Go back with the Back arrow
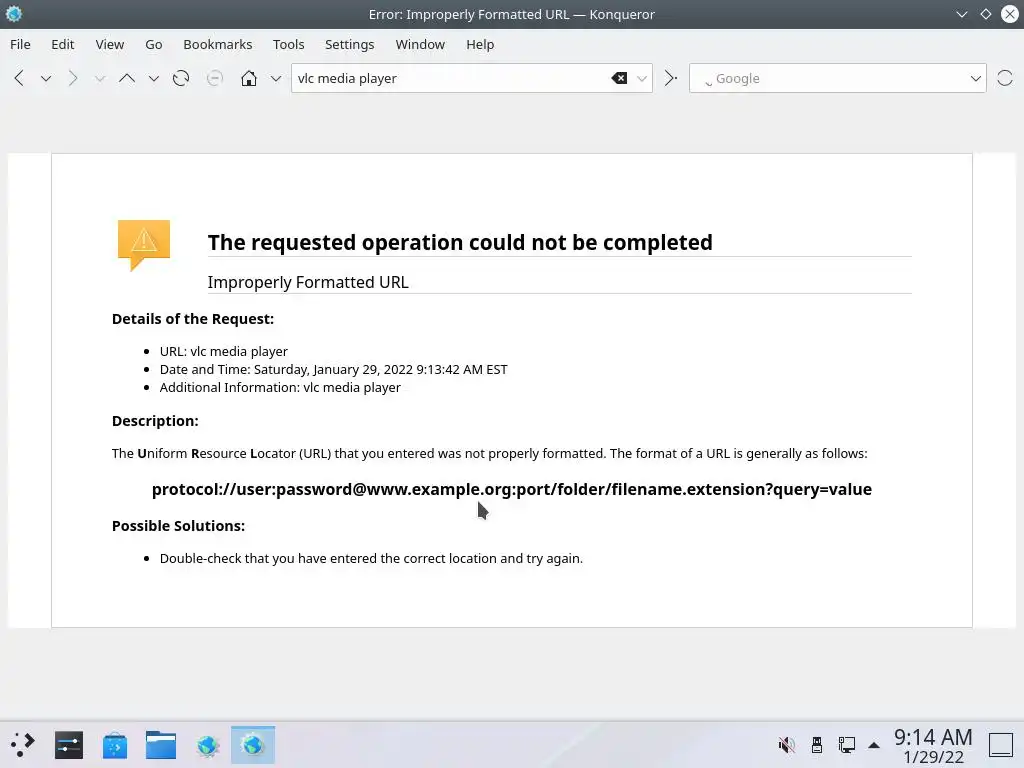This screenshot has height=768, width=1024. [x=19, y=78]
